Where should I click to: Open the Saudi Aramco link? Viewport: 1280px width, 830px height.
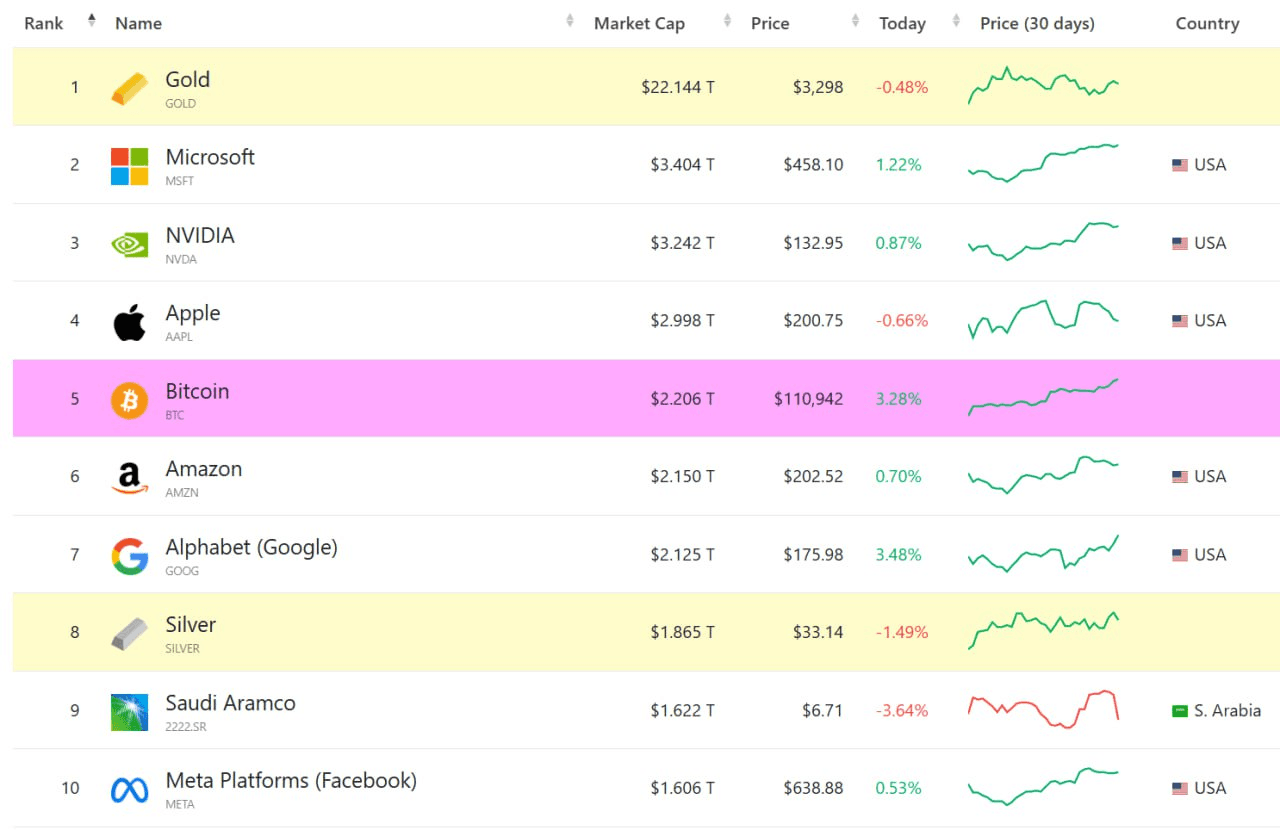tap(230, 703)
